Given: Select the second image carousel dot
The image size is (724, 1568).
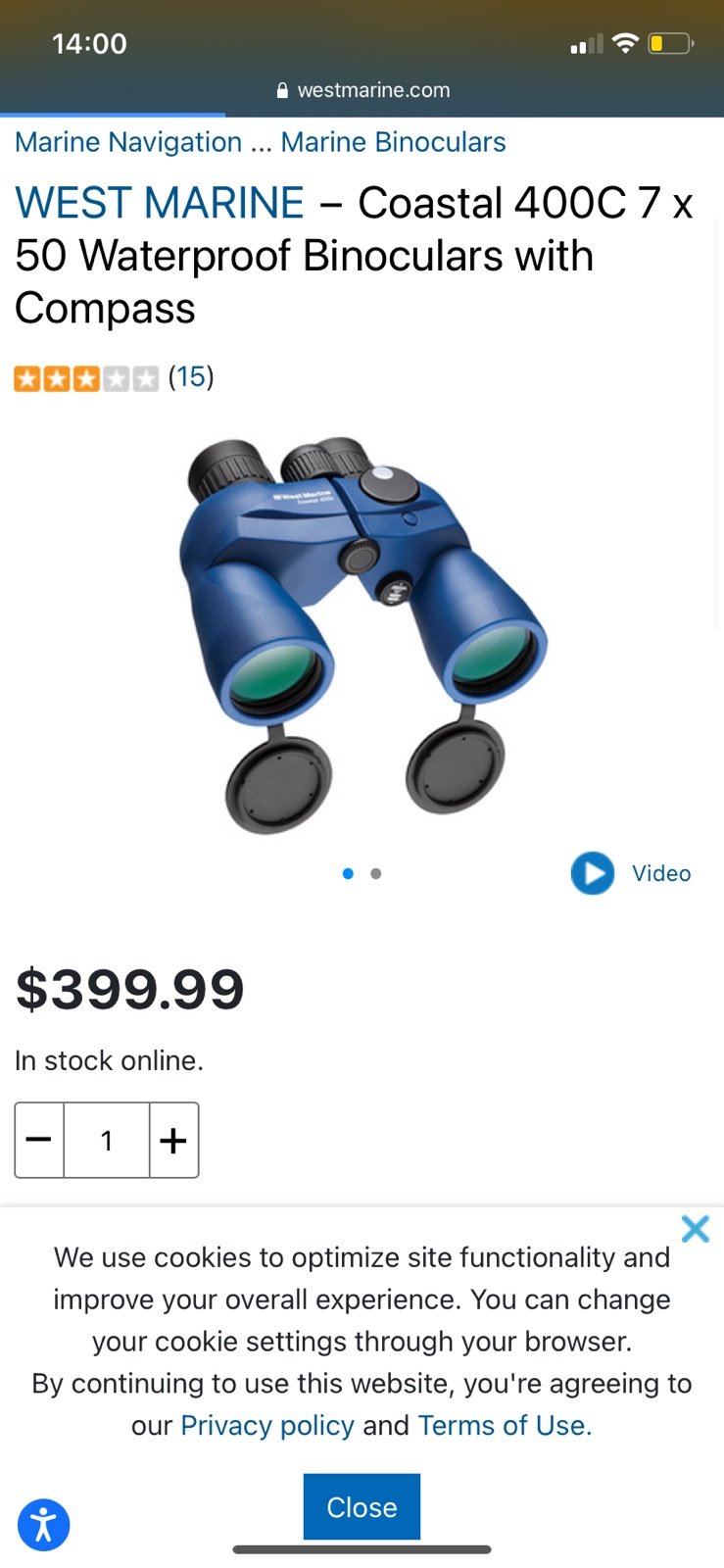Looking at the screenshot, I should (x=376, y=873).
